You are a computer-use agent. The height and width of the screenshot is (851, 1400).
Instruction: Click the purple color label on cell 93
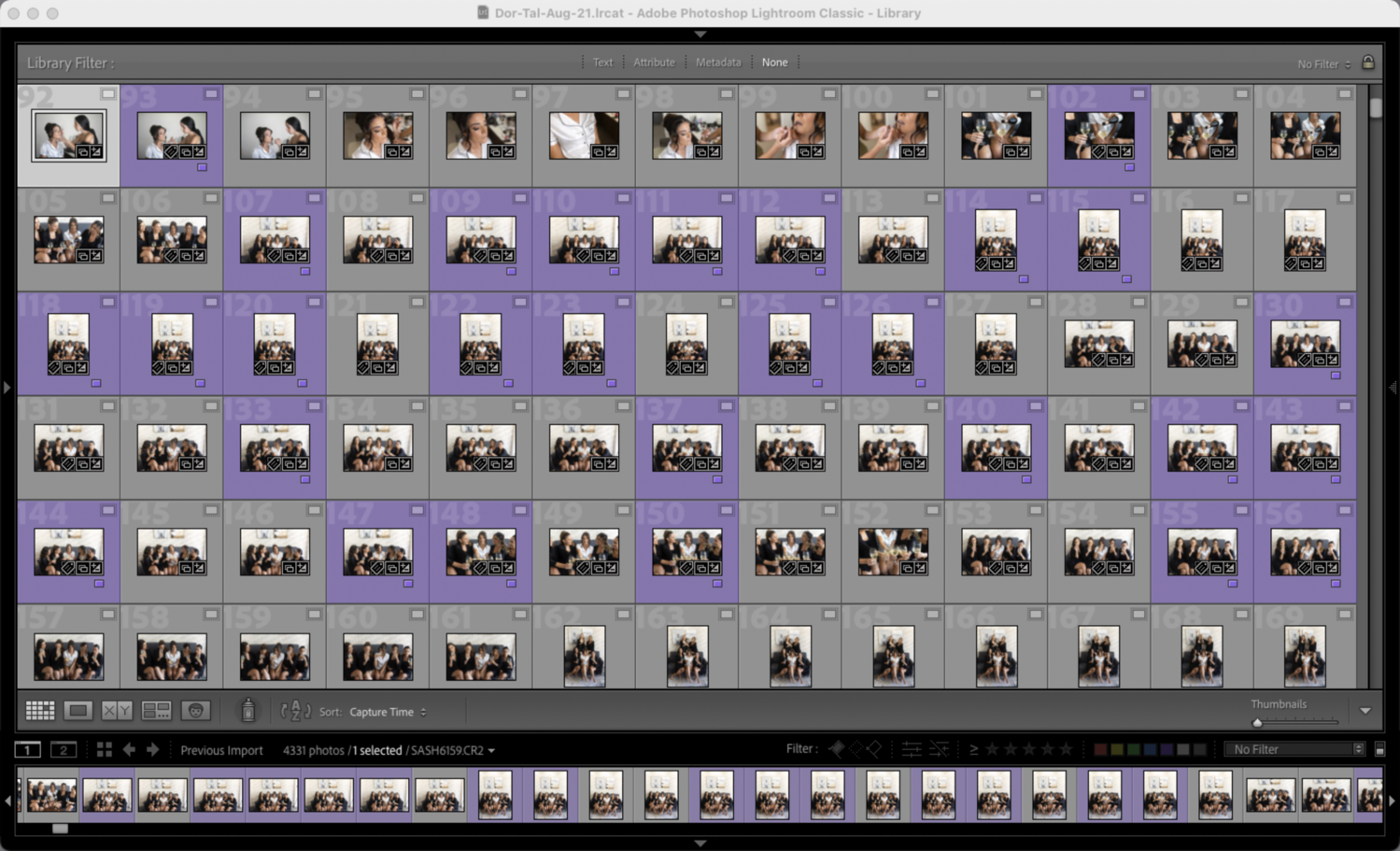[203, 168]
